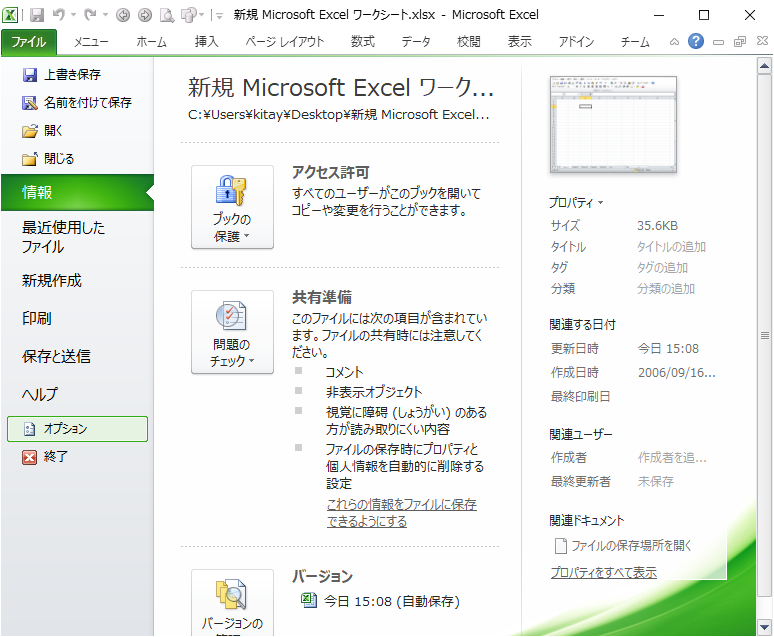This screenshot has height=637, width=774.
Task: Click scrollbar down arrow
Action: [x=764, y=628]
